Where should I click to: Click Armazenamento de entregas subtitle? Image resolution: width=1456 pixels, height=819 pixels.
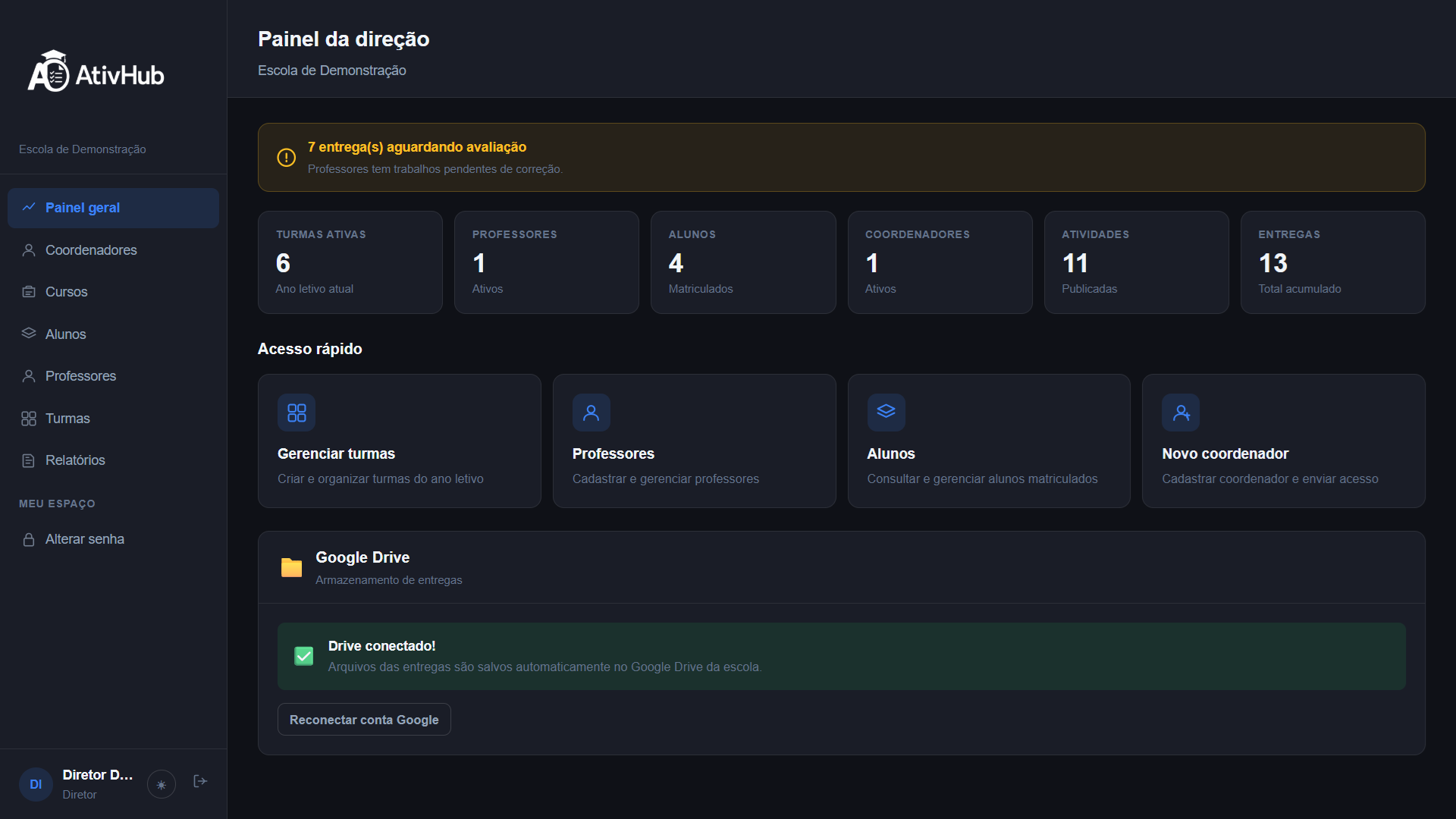pos(389,580)
